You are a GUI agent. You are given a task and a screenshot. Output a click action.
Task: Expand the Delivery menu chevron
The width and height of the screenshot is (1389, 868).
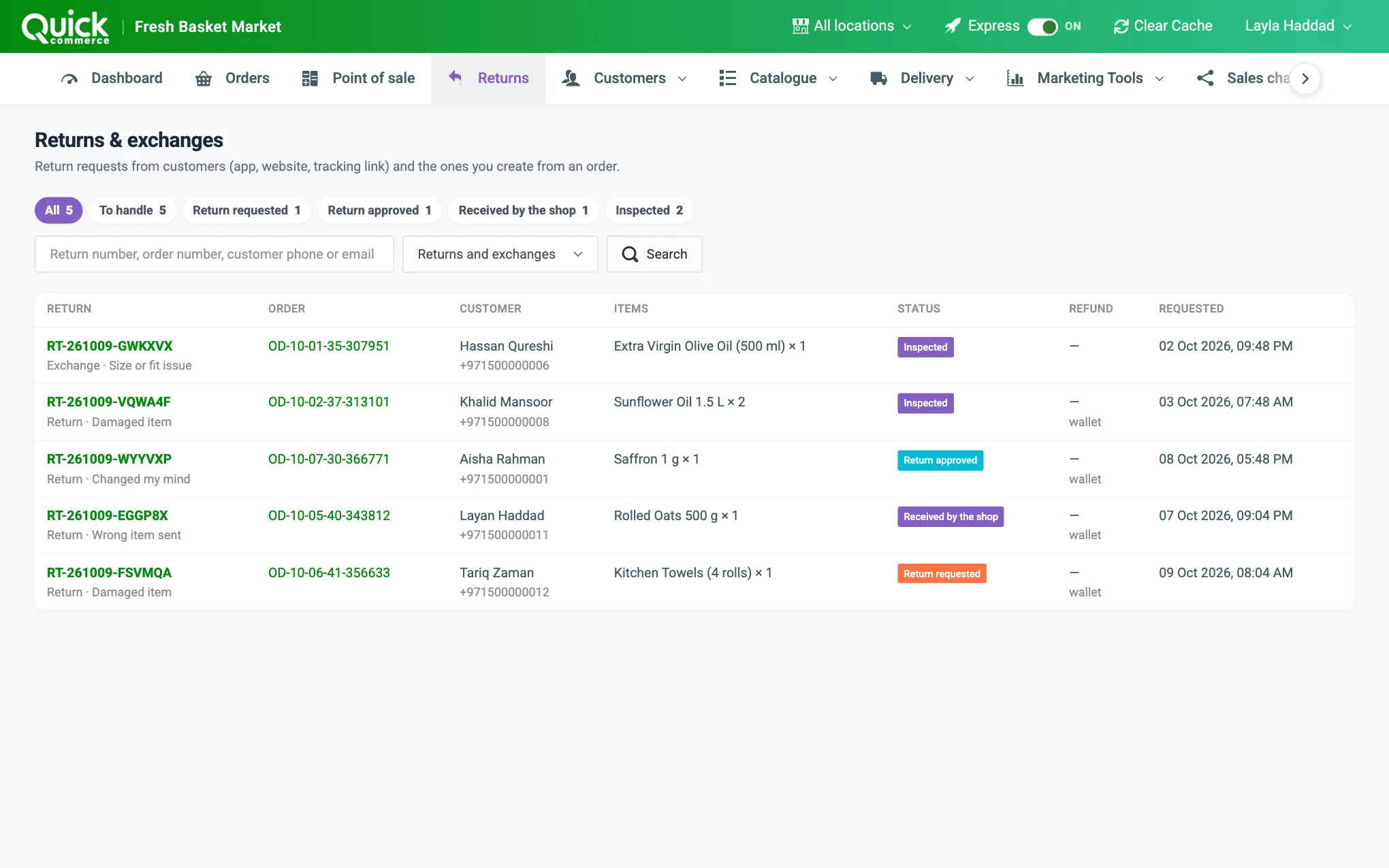click(970, 79)
